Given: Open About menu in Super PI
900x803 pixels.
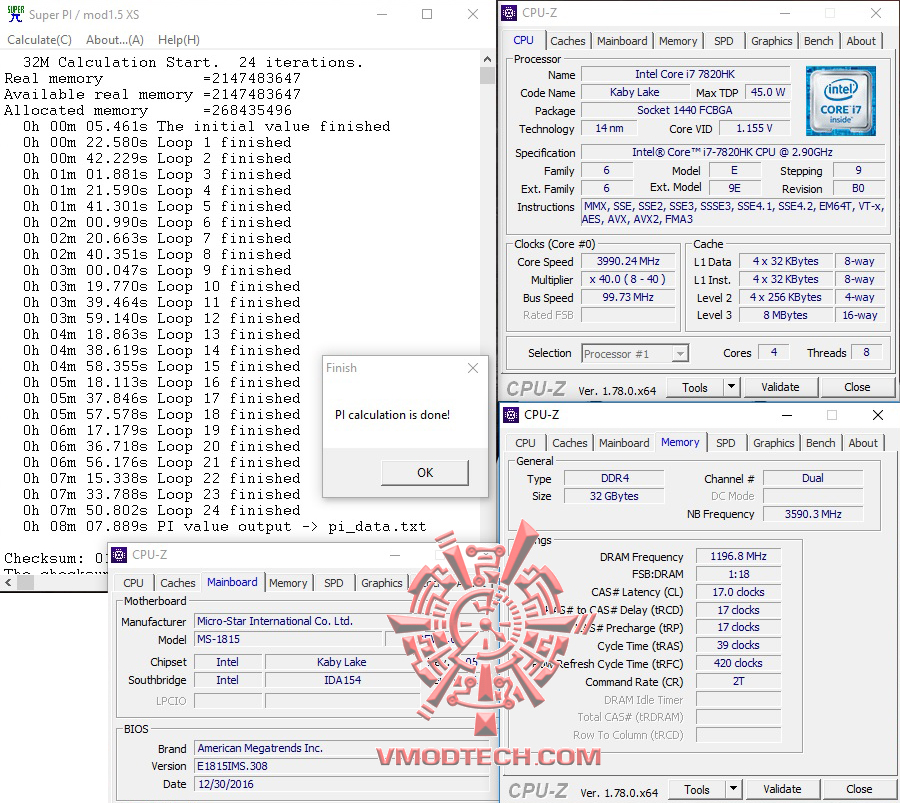Looking at the screenshot, I should [115, 40].
